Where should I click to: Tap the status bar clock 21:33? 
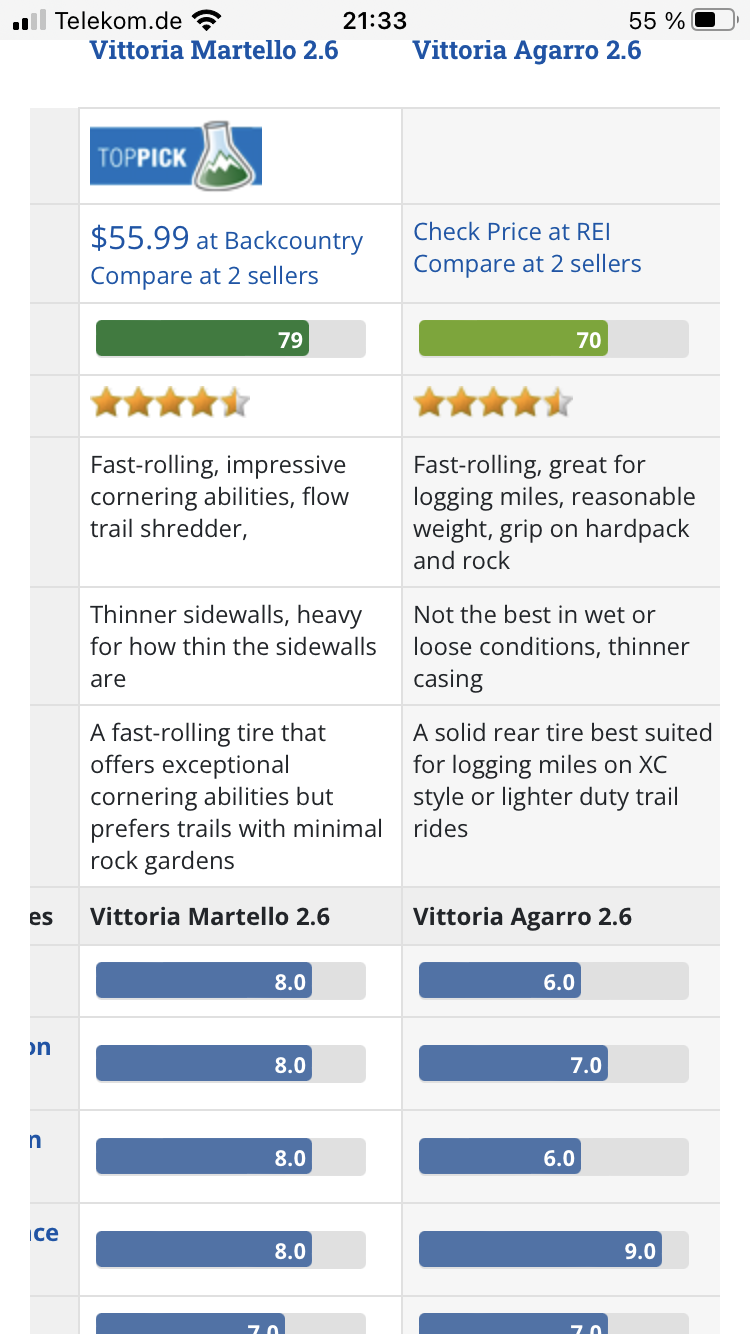(x=375, y=20)
